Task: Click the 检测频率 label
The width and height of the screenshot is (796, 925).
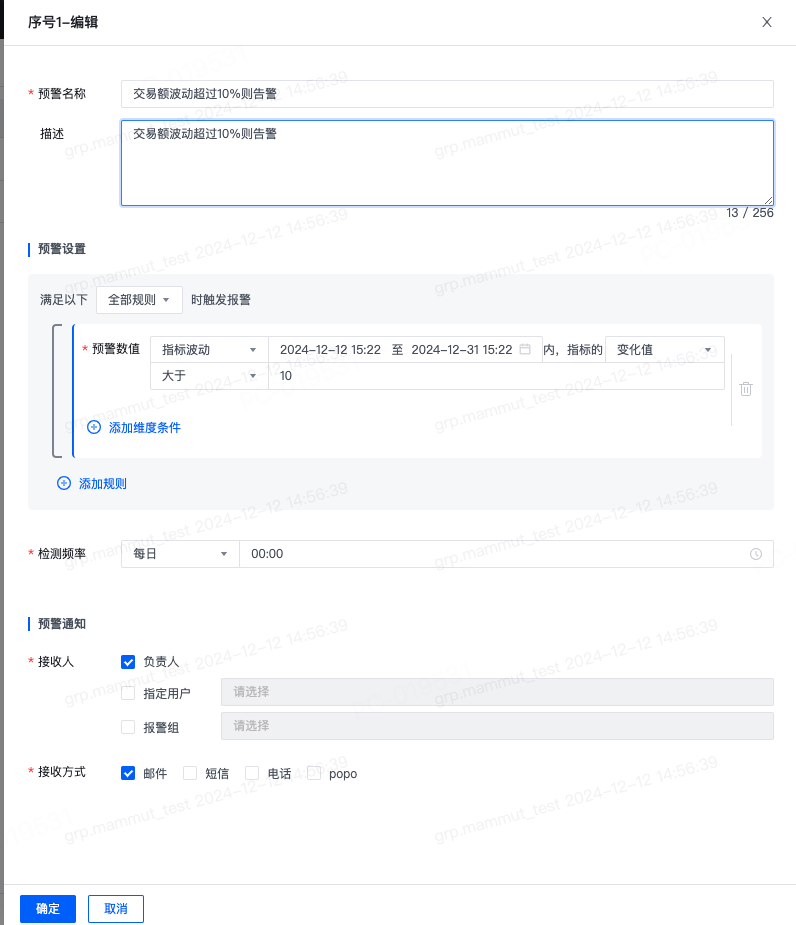Action: (x=62, y=553)
